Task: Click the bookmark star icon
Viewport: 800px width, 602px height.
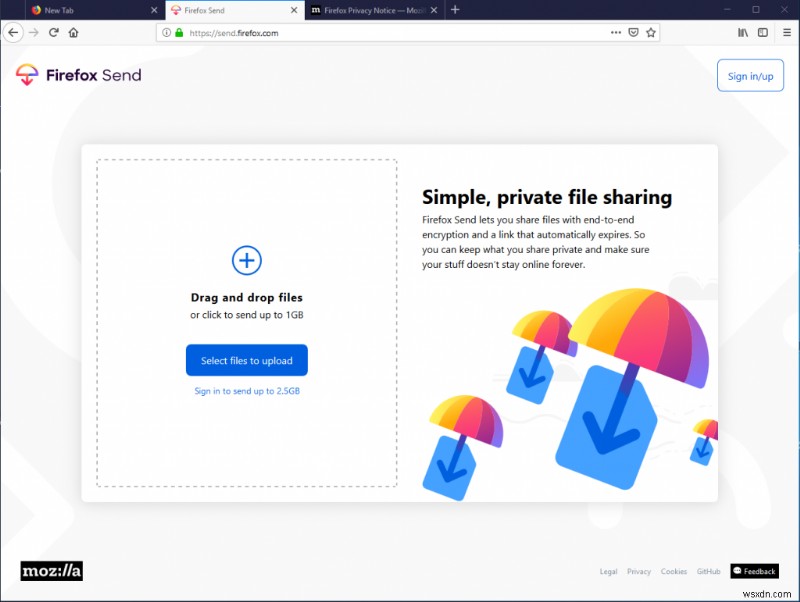Action: click(651, 32)
